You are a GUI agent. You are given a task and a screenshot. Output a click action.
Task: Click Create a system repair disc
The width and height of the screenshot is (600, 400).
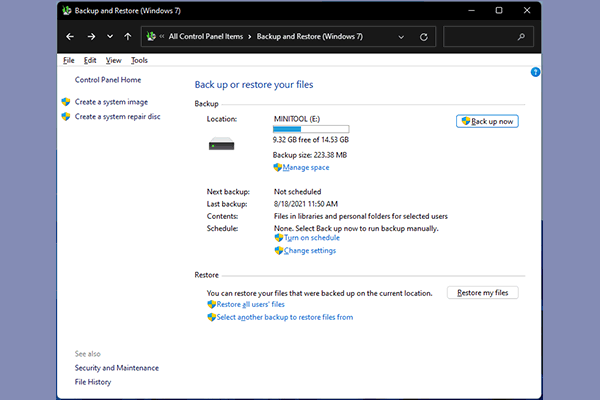point(117,116)
